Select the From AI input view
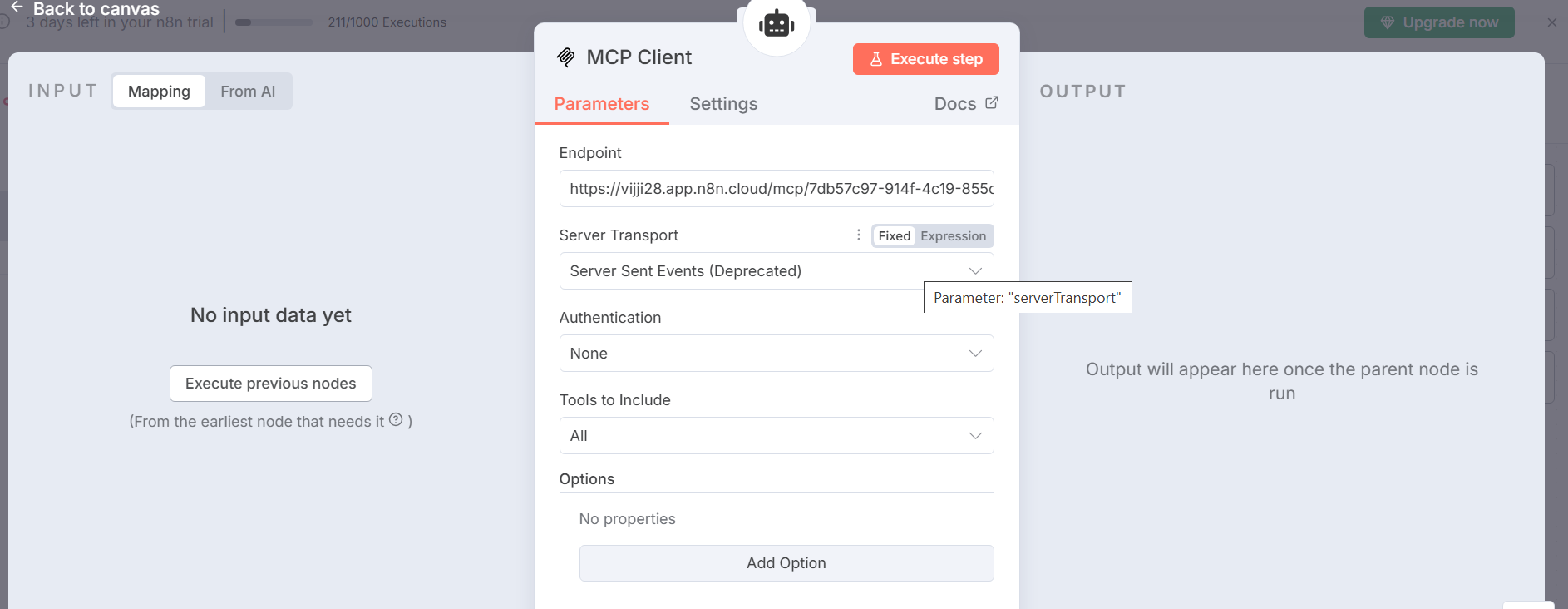The height and width of the screenshot is (609, 1568). coord(248,92)
